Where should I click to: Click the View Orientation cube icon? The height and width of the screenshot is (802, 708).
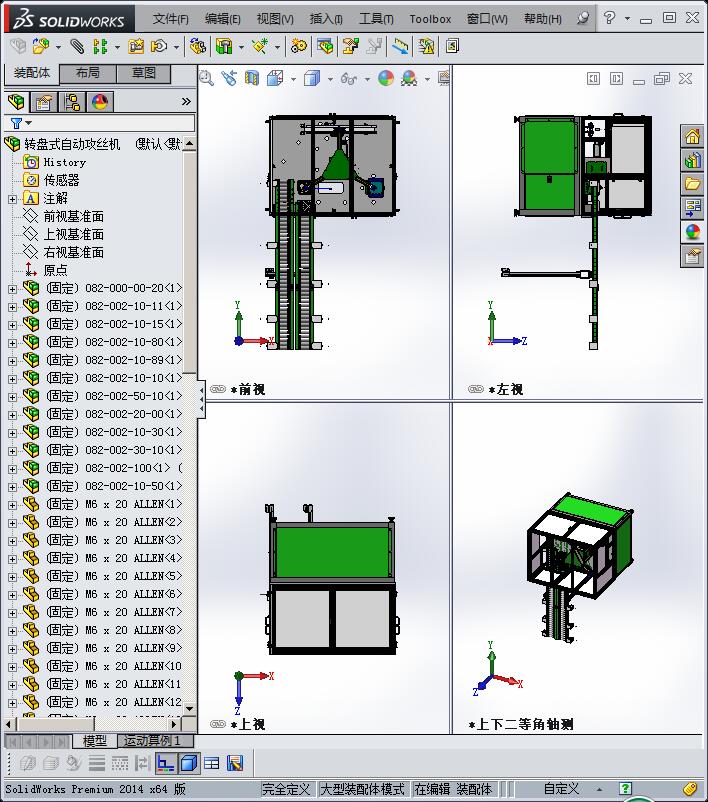(275, 78)
